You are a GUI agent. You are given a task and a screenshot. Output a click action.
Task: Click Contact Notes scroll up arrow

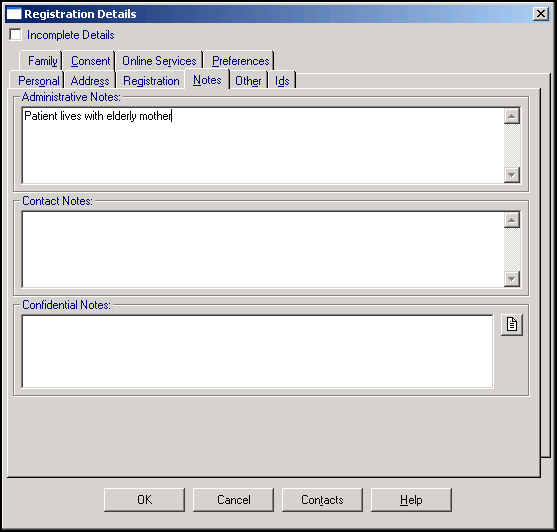coord(512,220)
